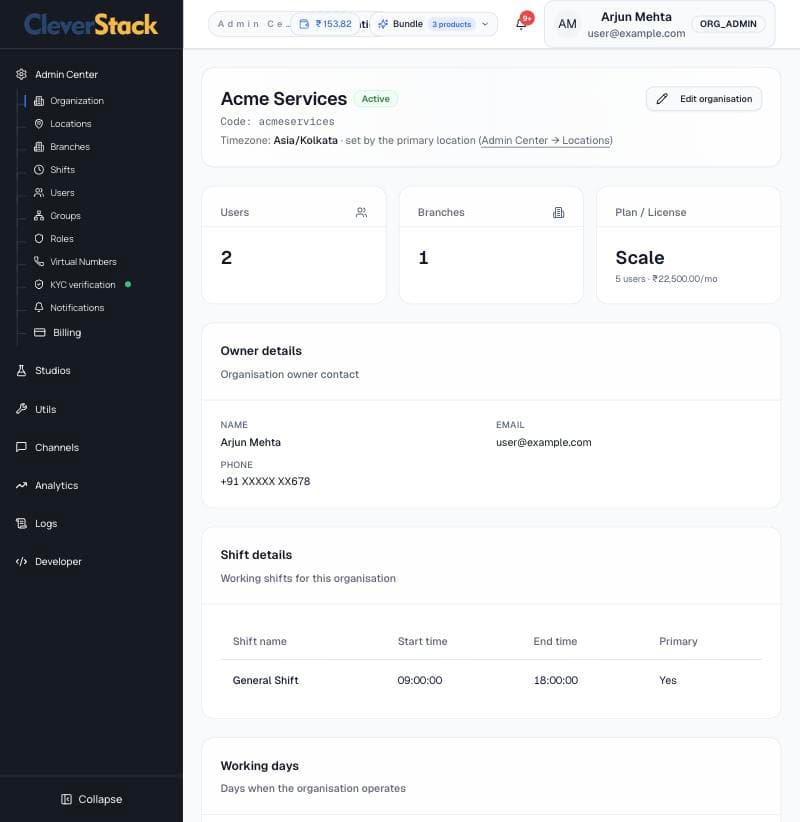Open the Admin Ce... breadcrumb pill

[254, 24]
